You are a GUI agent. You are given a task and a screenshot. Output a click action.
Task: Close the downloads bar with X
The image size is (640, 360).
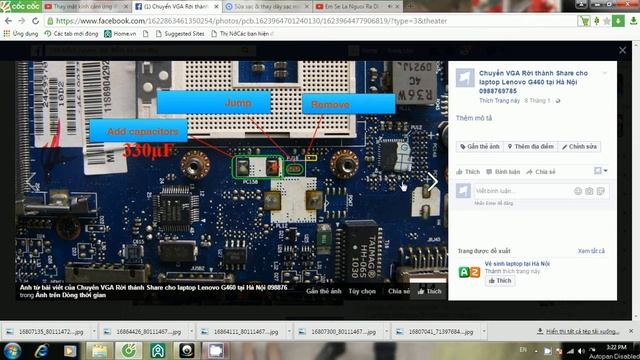pos(631,331)
